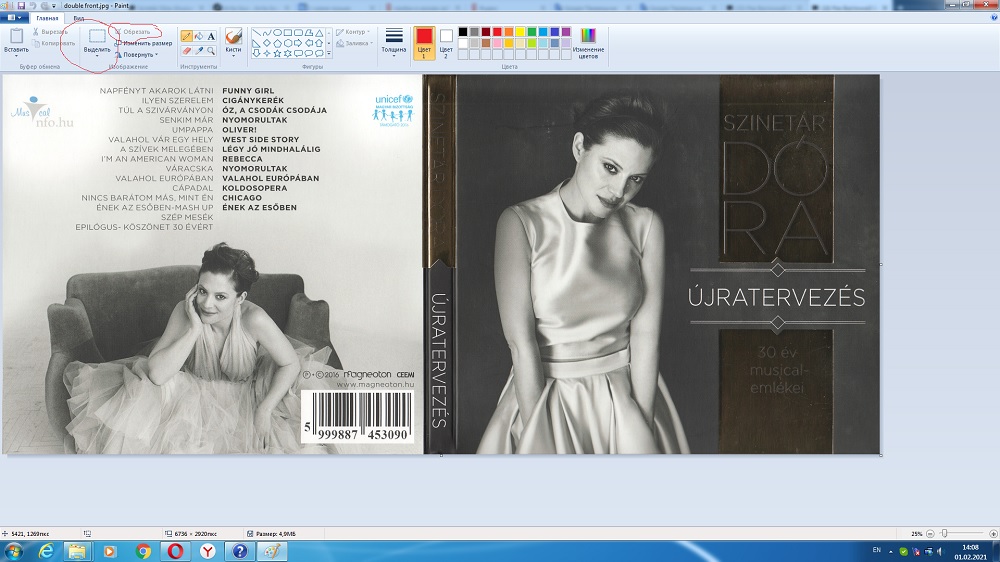The height and width of the screenshot is (562, 1000).
Task: Select the Text tool (A)
Action: 211,36
